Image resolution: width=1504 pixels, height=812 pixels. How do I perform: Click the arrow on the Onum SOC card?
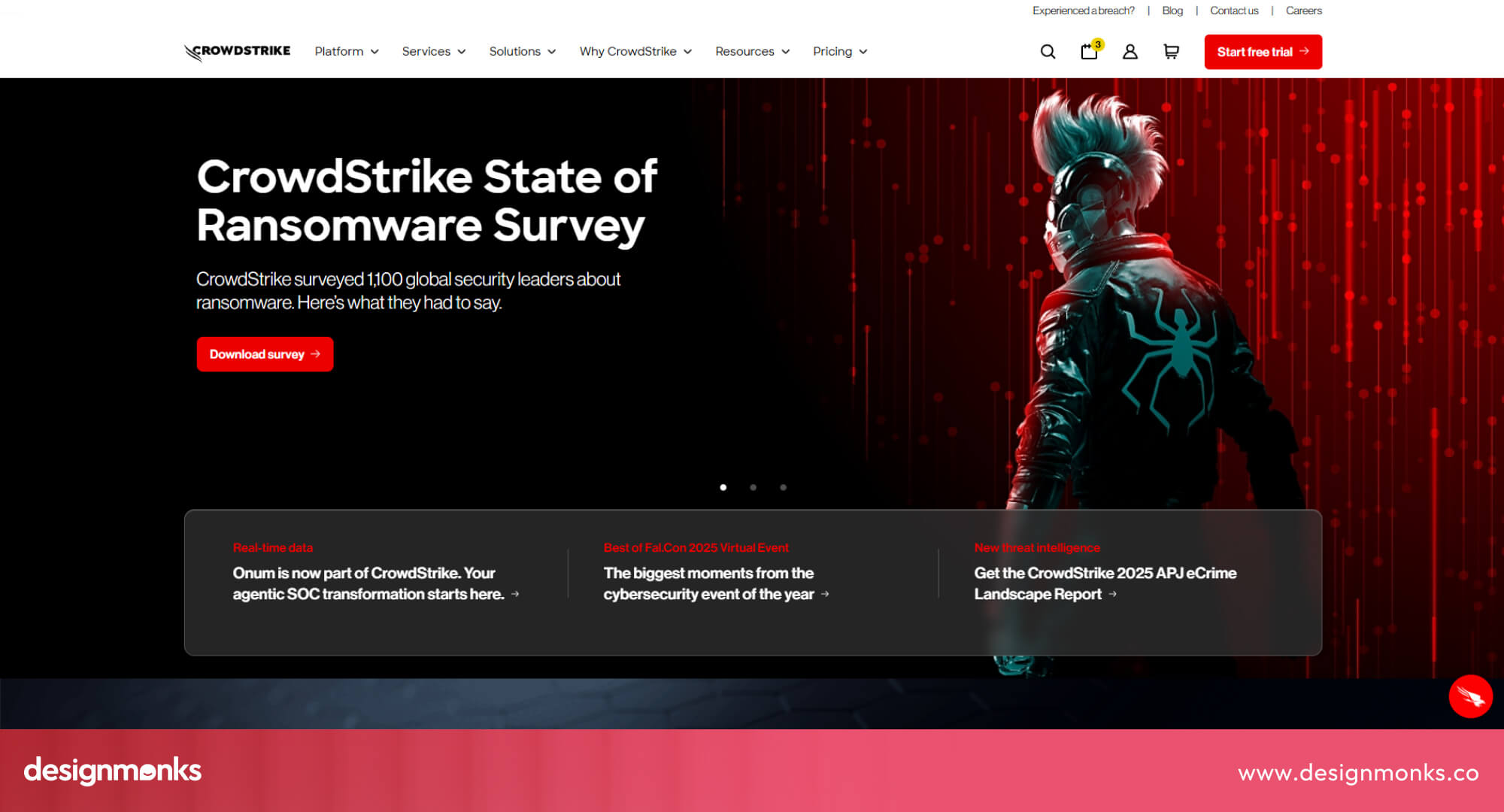[515, 594]
